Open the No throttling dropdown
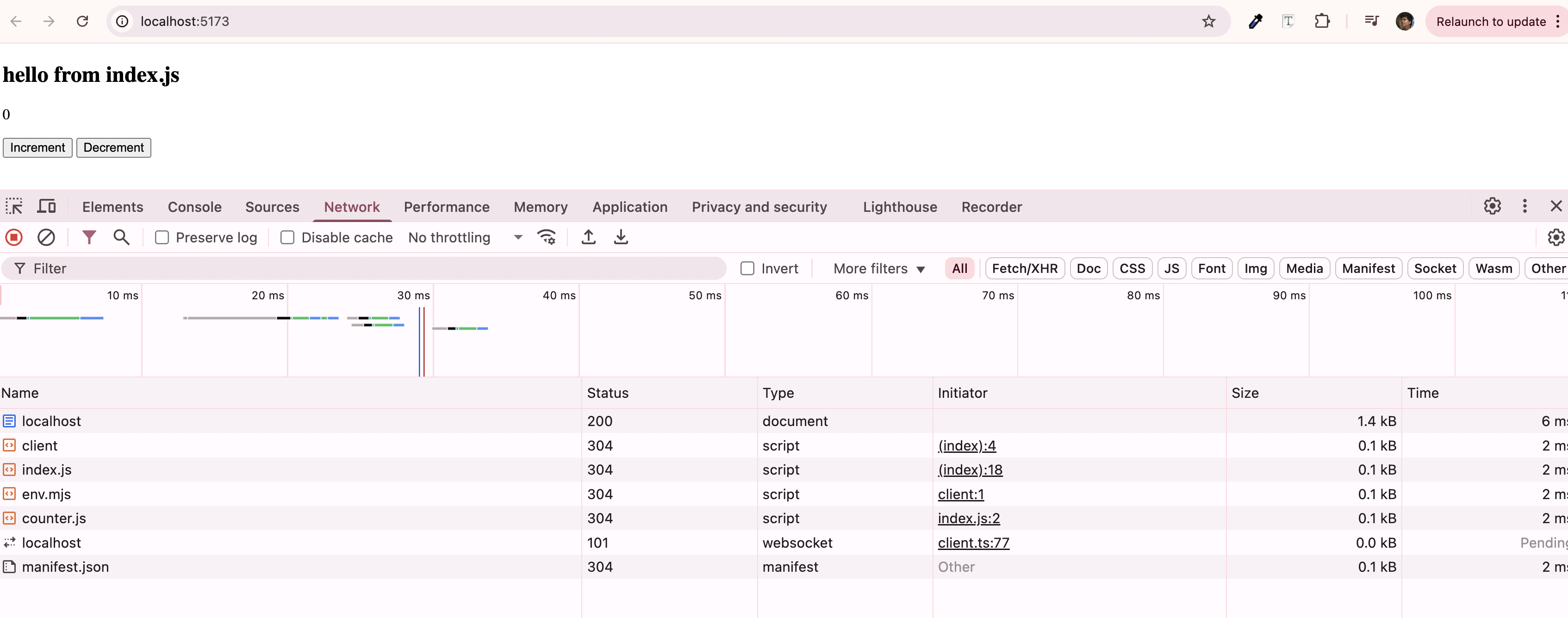This screenshot has height=618, width=1568. click(466, 237)
